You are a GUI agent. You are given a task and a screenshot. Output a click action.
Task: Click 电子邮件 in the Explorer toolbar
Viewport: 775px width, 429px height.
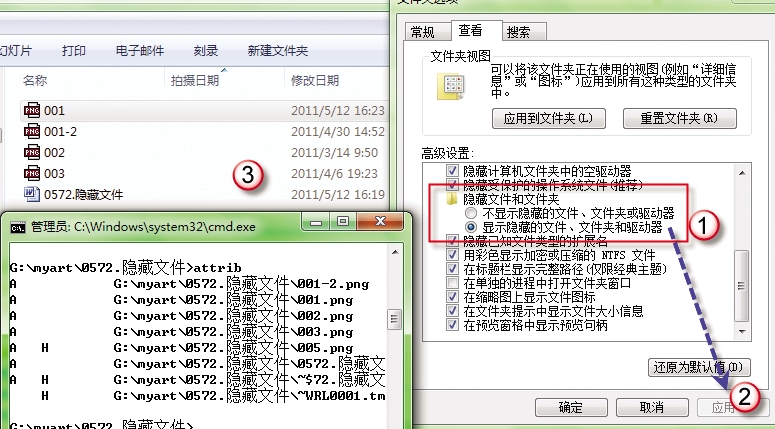coord(140,50)
